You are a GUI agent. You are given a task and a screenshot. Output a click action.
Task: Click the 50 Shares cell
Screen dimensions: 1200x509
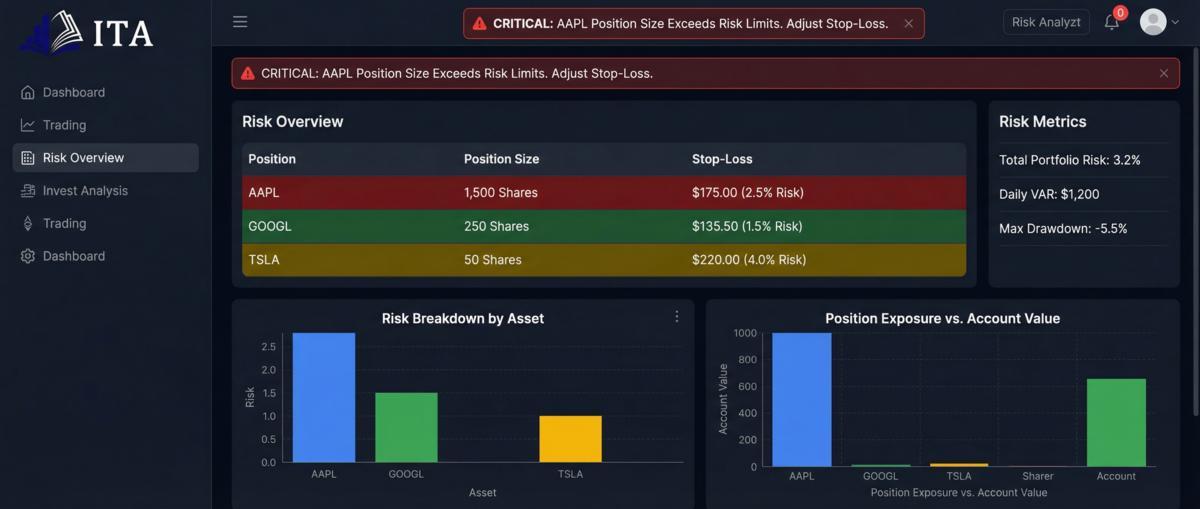[x=493, y=260]
